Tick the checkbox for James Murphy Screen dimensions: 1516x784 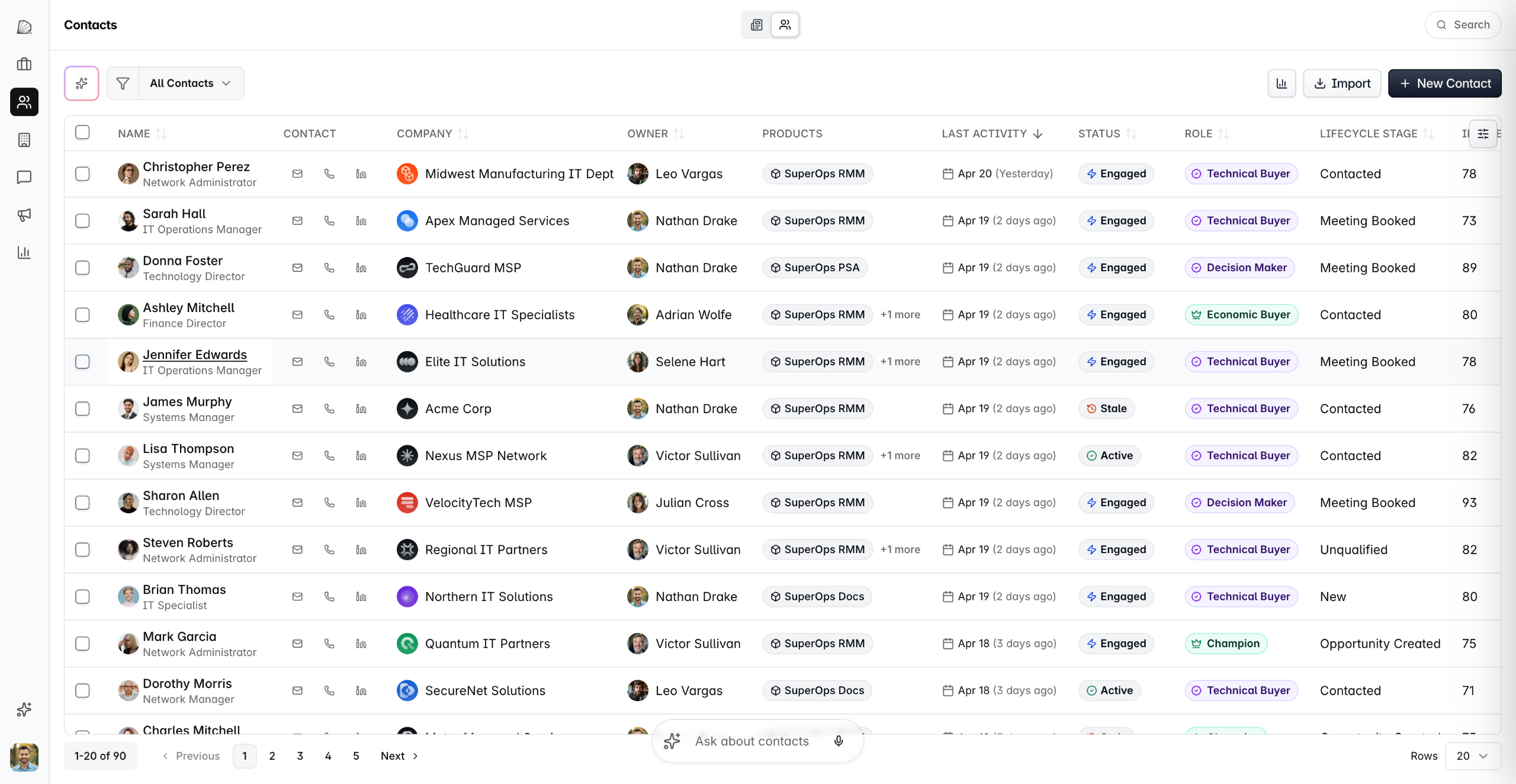click(82, 409)
